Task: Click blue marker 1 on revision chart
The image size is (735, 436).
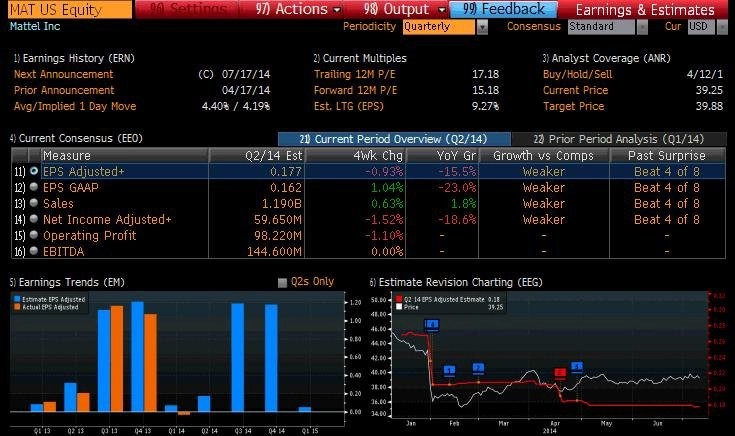Action: [449, 371]
